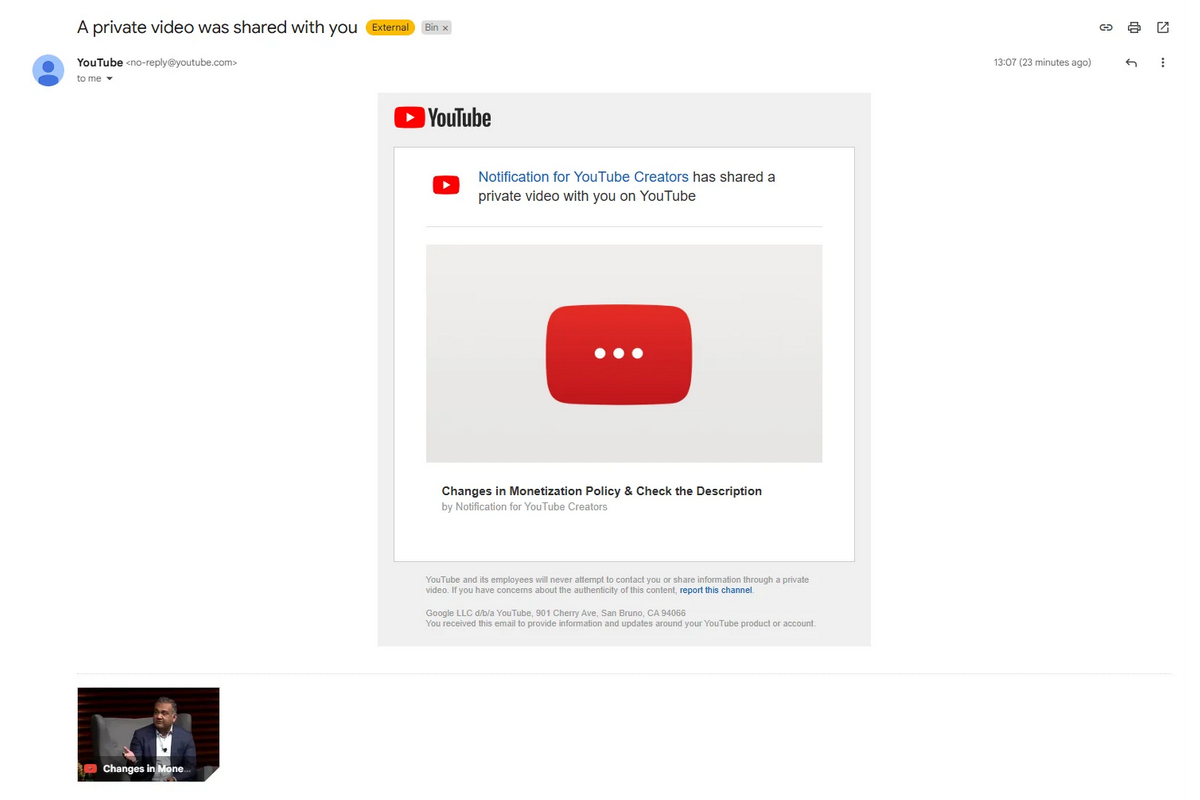Open the large private video thumbnail
1200x800 pixels.
click(624, 353)
